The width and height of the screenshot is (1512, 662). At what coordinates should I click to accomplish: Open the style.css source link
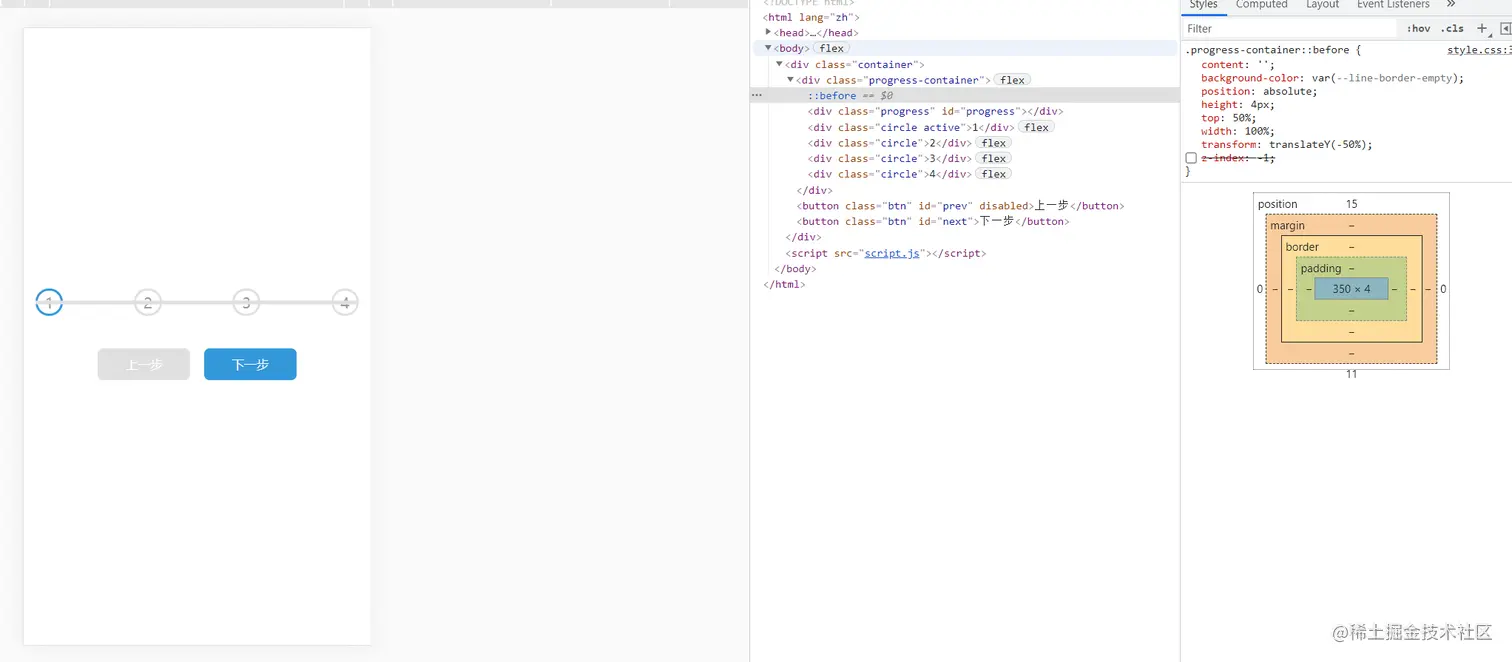tap(1478, 50)
